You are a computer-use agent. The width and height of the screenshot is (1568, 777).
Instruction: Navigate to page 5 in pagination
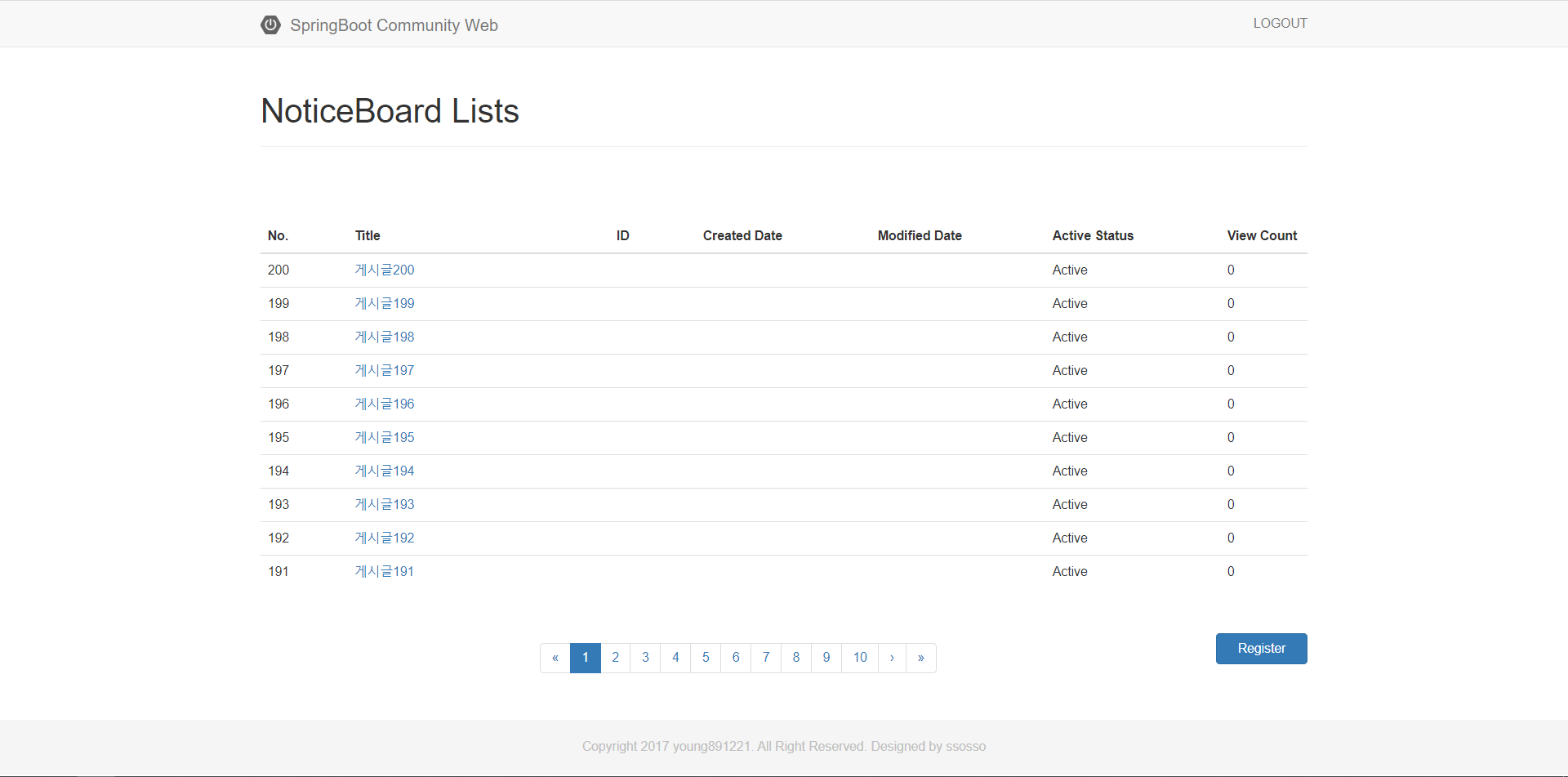tap(706, 658)
